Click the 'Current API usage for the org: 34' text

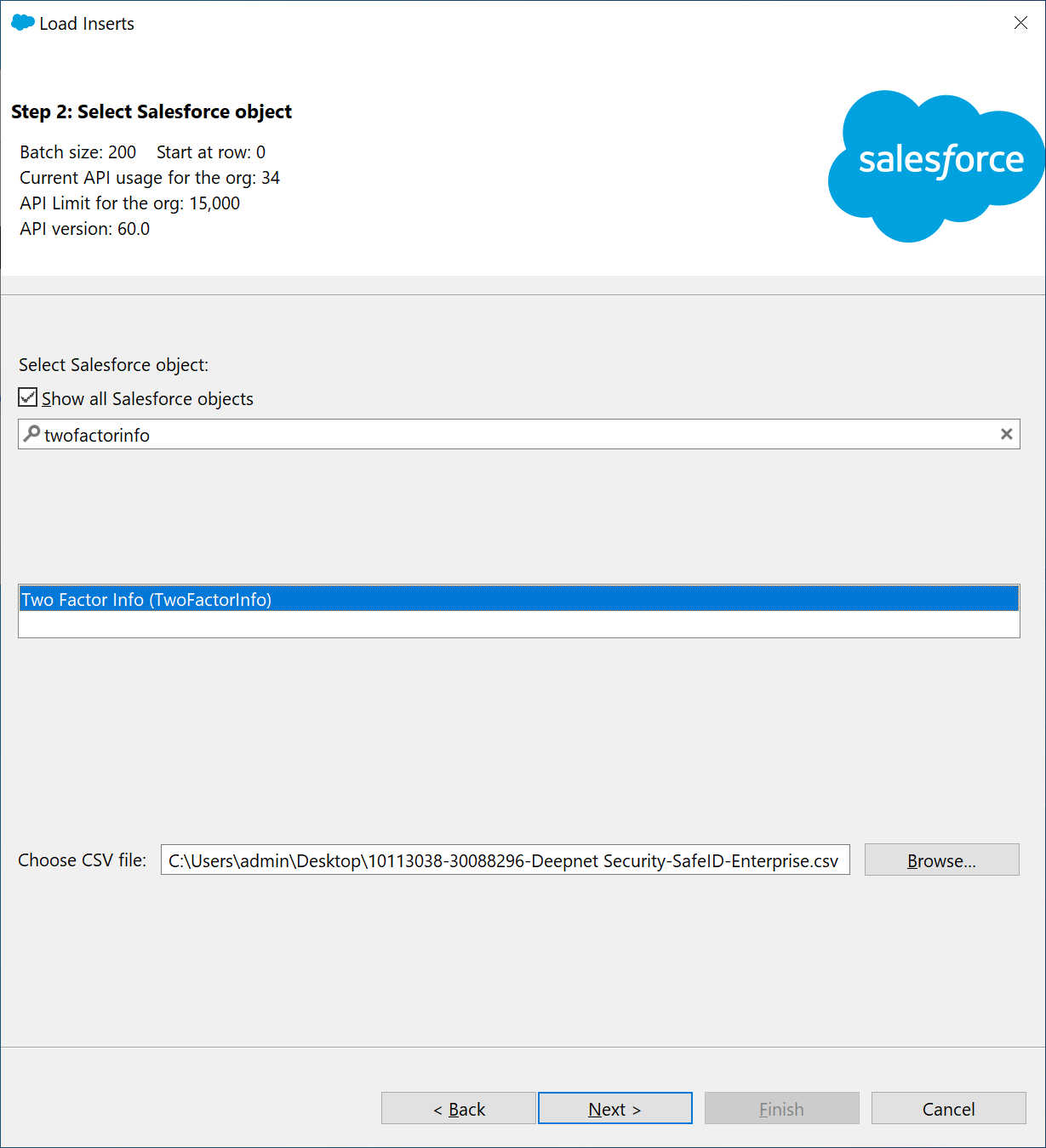pyautogui.click(x=150, y=178)
